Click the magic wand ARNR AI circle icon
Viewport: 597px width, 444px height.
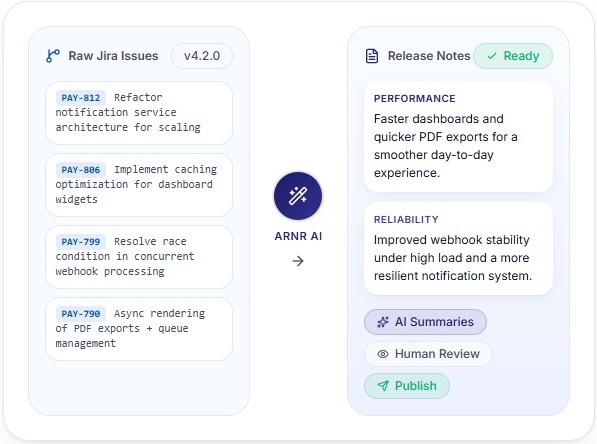(298, 196)
